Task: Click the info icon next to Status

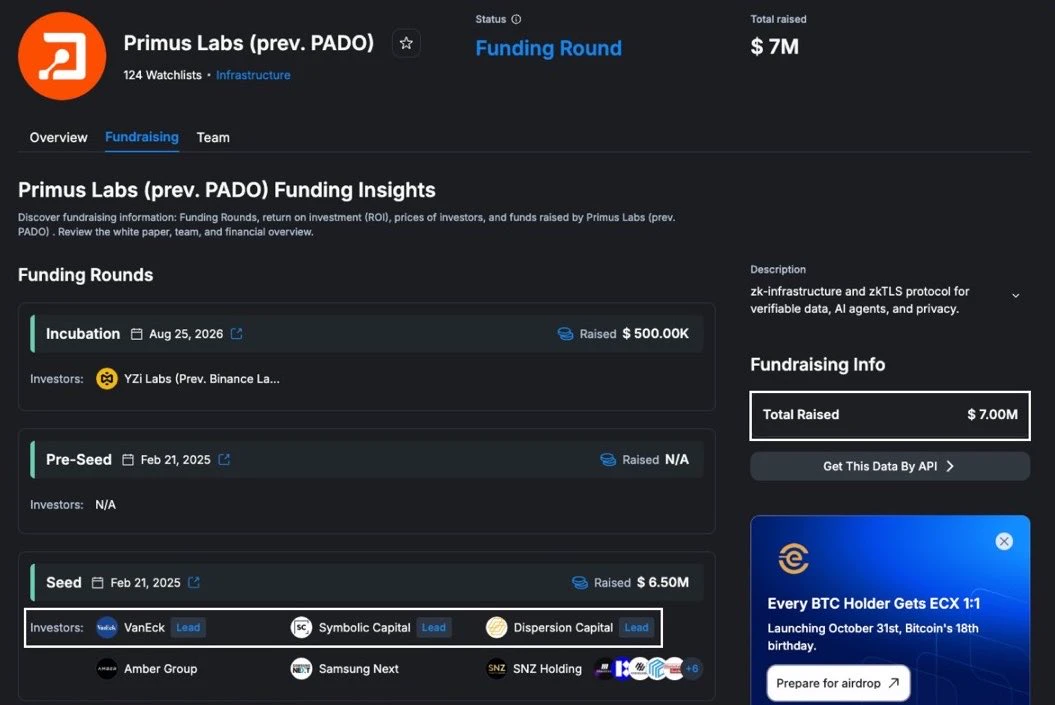Action: pos(516,19)
